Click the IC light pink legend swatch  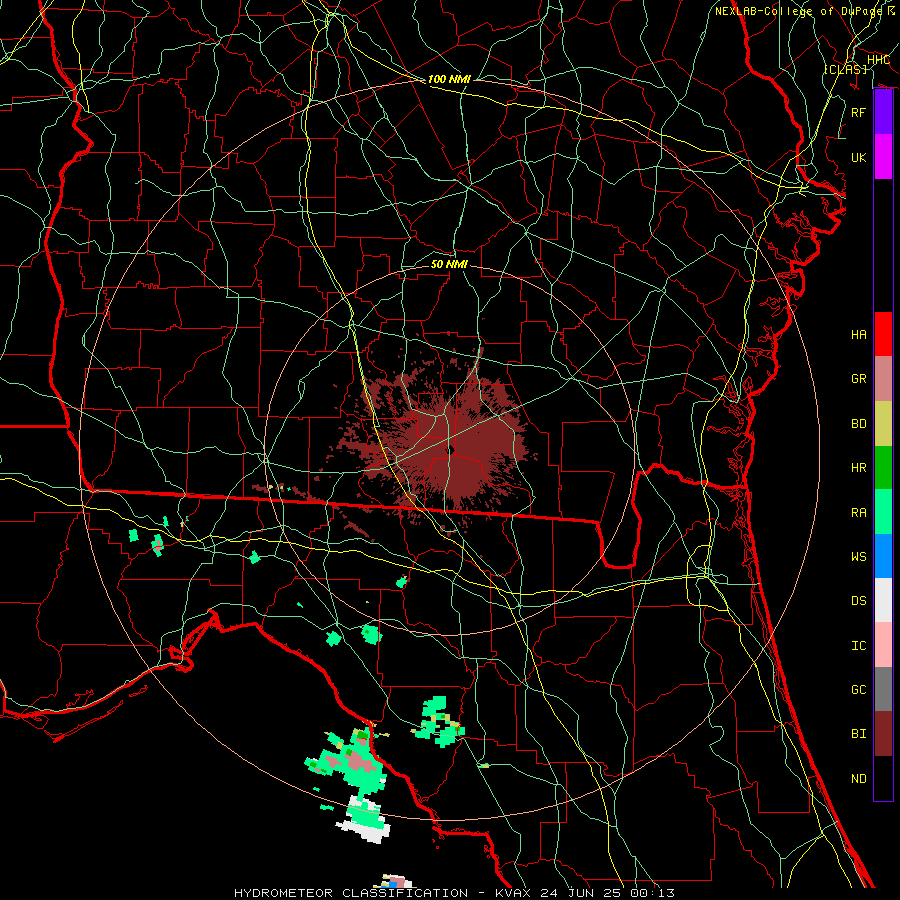(x=883, y=645)
